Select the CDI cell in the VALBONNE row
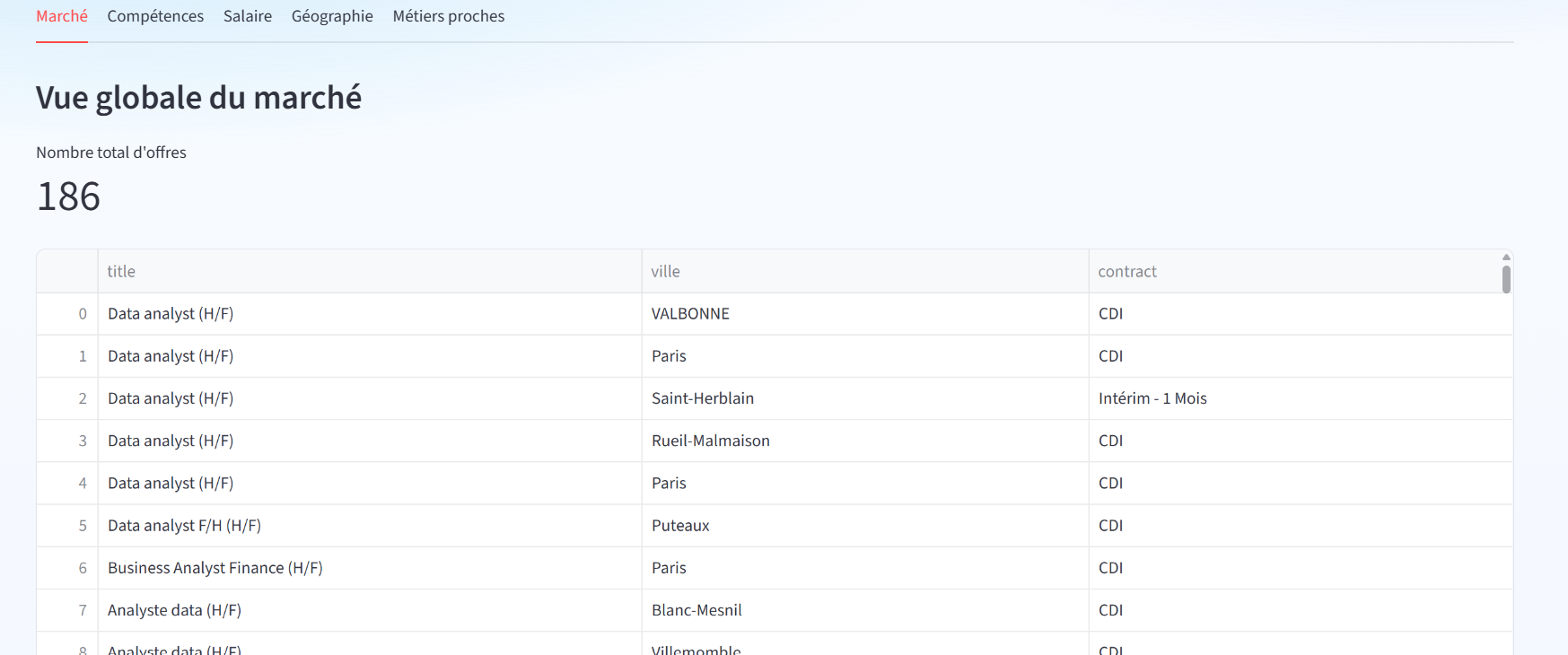 (x=1111, y=314)
